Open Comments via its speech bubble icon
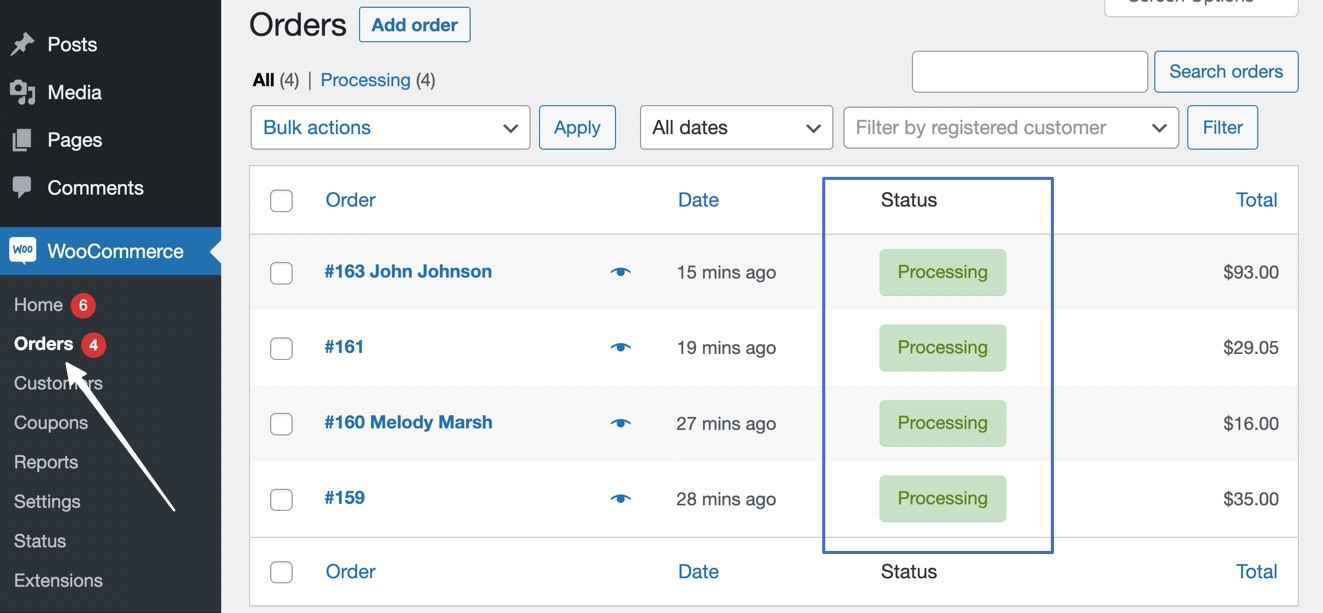 click(22, 187)
